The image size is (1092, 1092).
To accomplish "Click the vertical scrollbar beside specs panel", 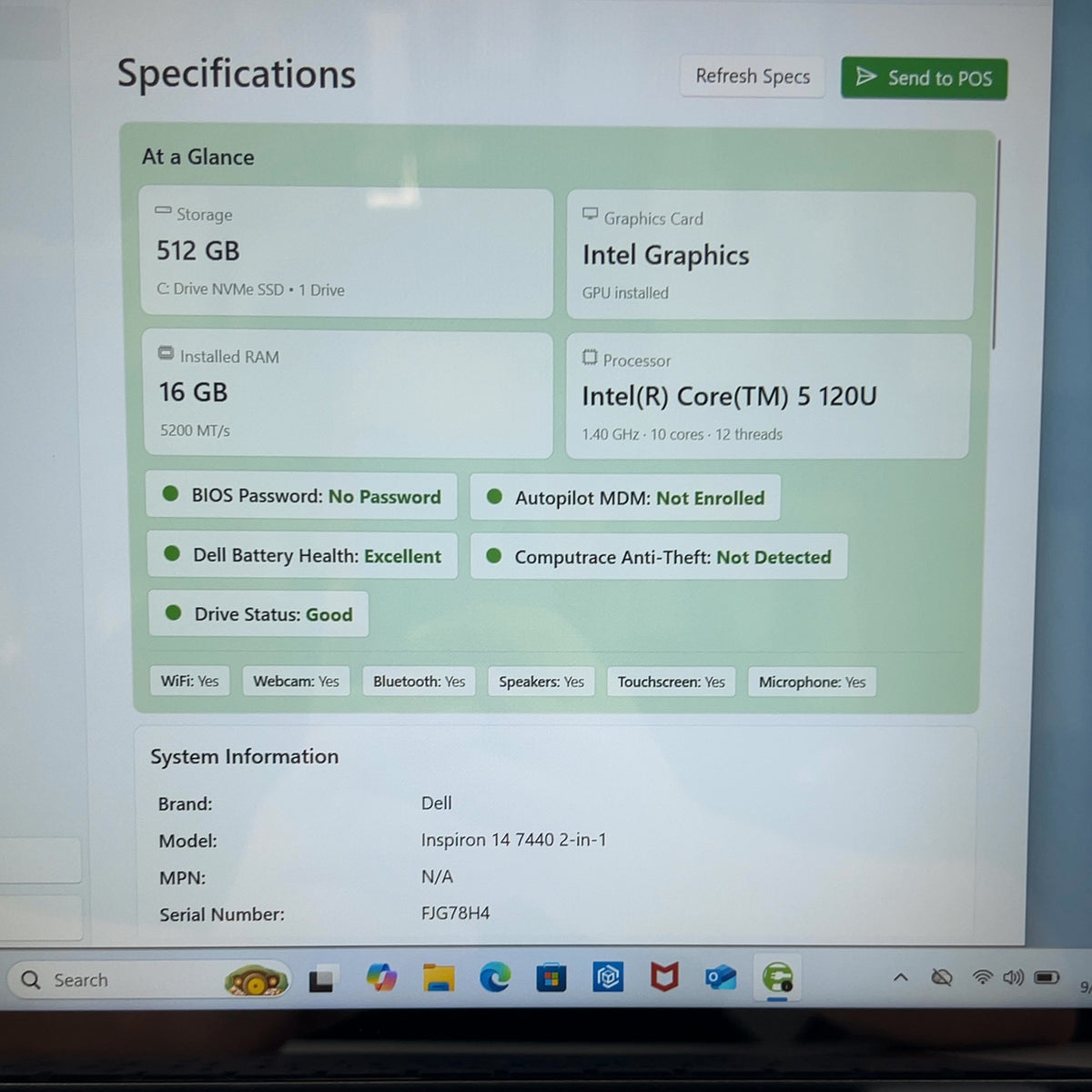I will [x=996, y=243].
